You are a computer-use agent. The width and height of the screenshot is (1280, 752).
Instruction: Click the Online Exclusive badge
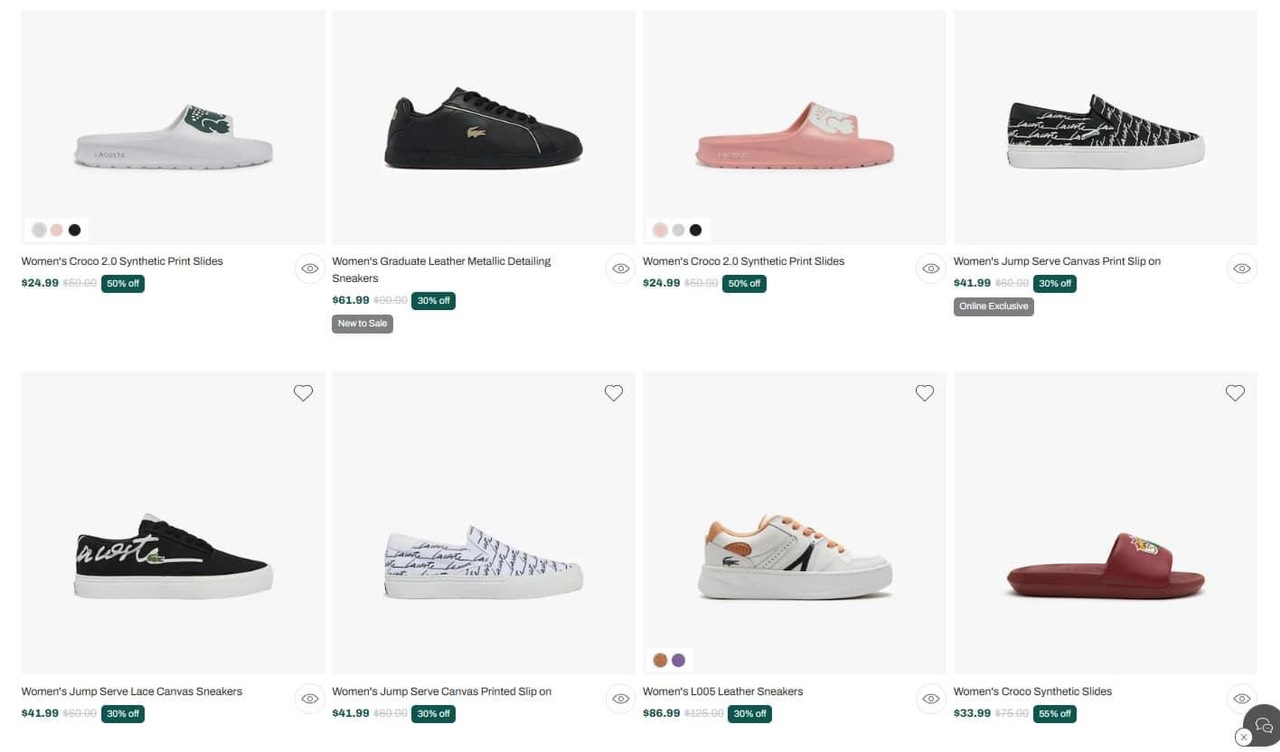pos(993,307)
